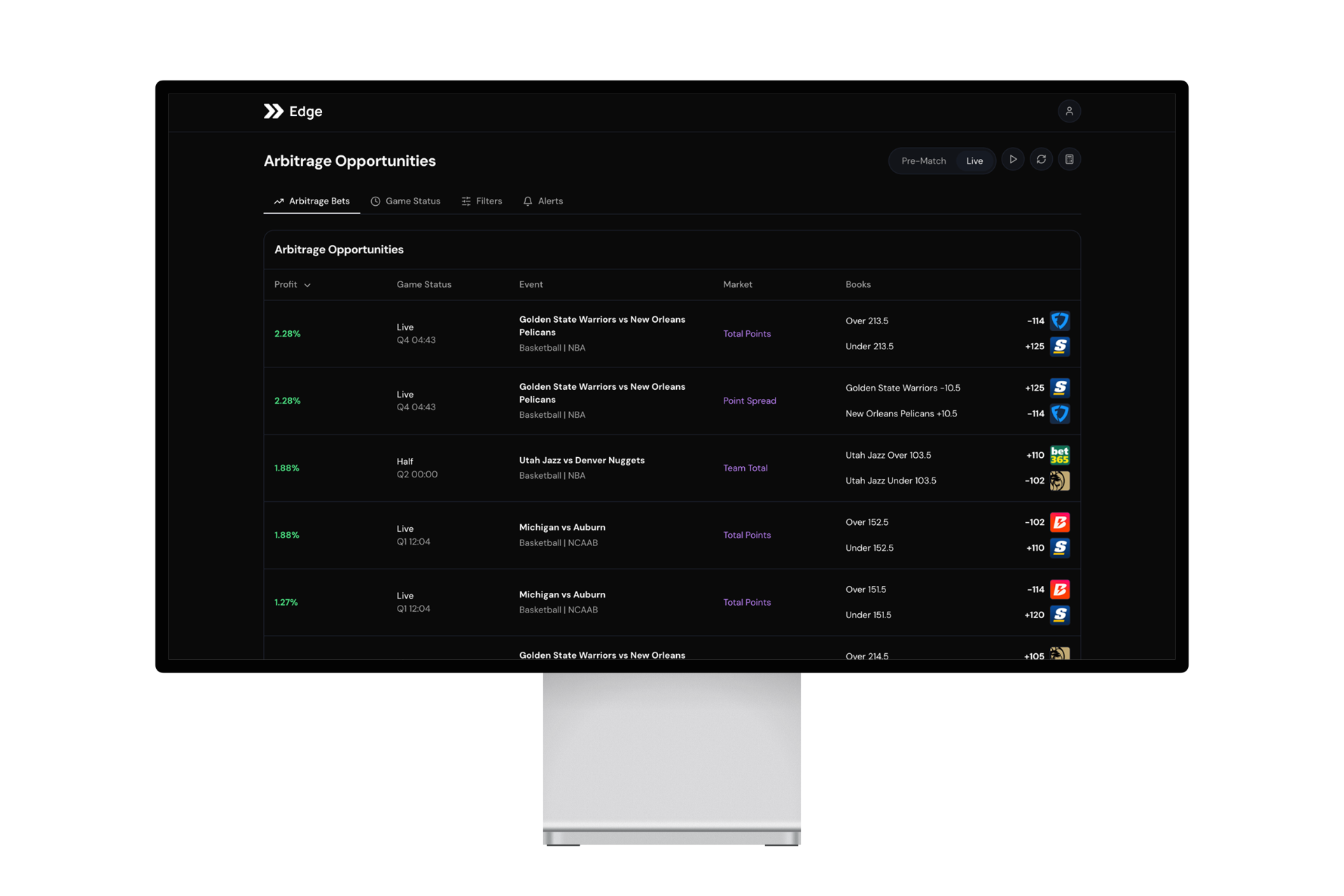Click Point Spread market link
The image size is (1344, 896).
[x=749, y=400]
